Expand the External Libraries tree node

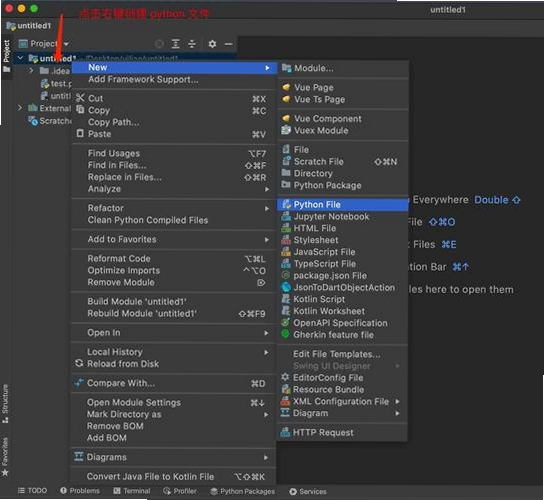[20, 108]
